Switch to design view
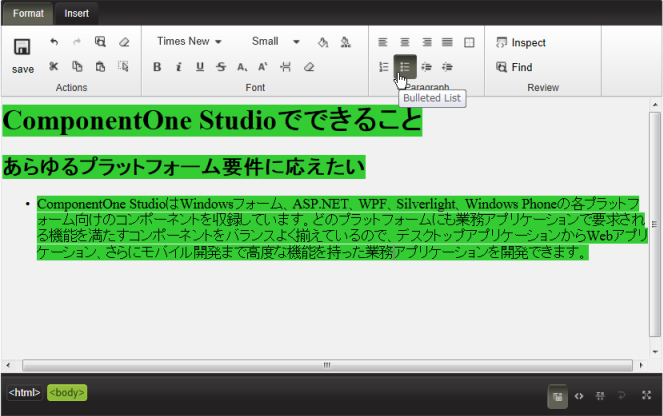663x416 pixels. (x=557, y=396)
